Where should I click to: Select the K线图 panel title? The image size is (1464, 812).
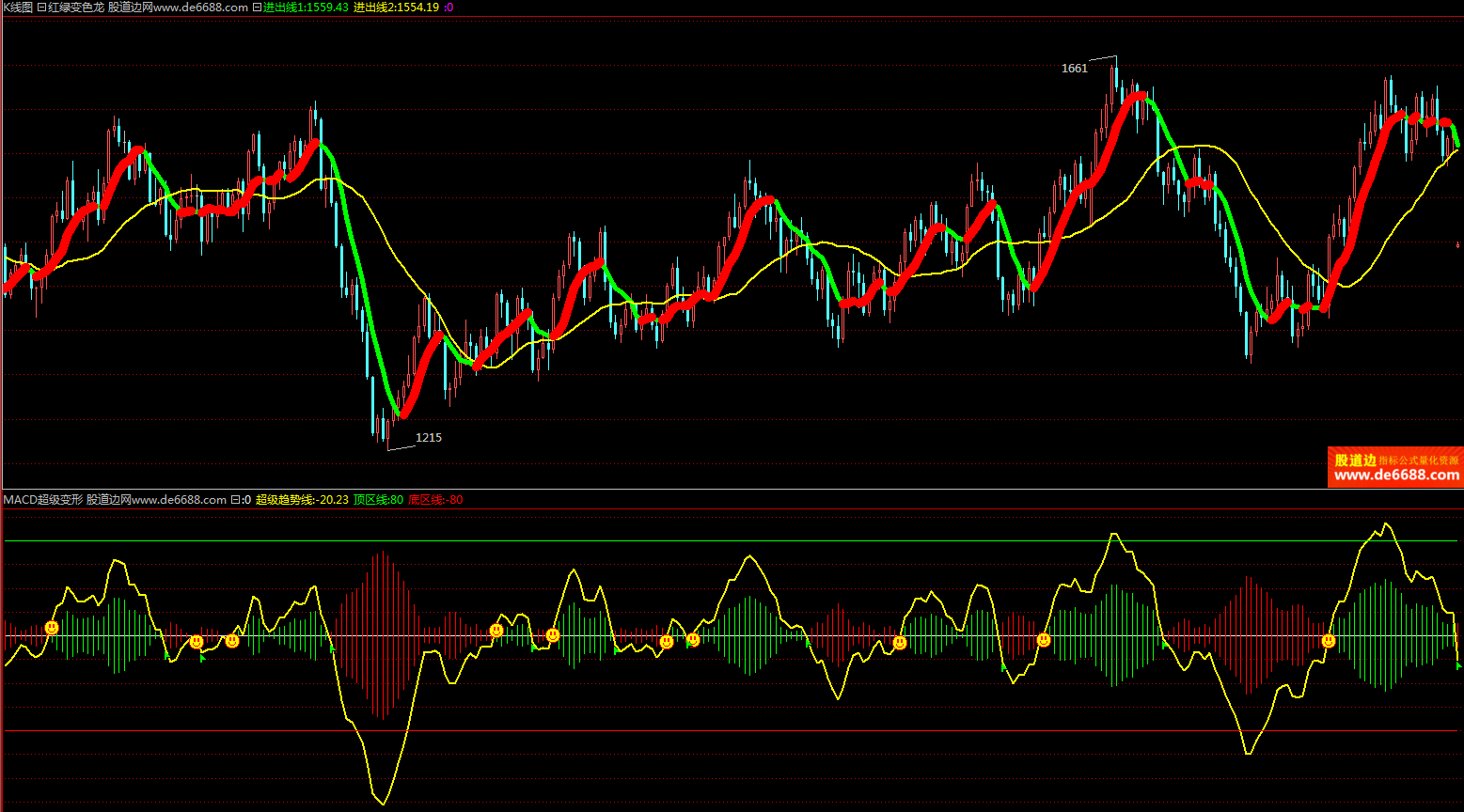coord(17,8)
